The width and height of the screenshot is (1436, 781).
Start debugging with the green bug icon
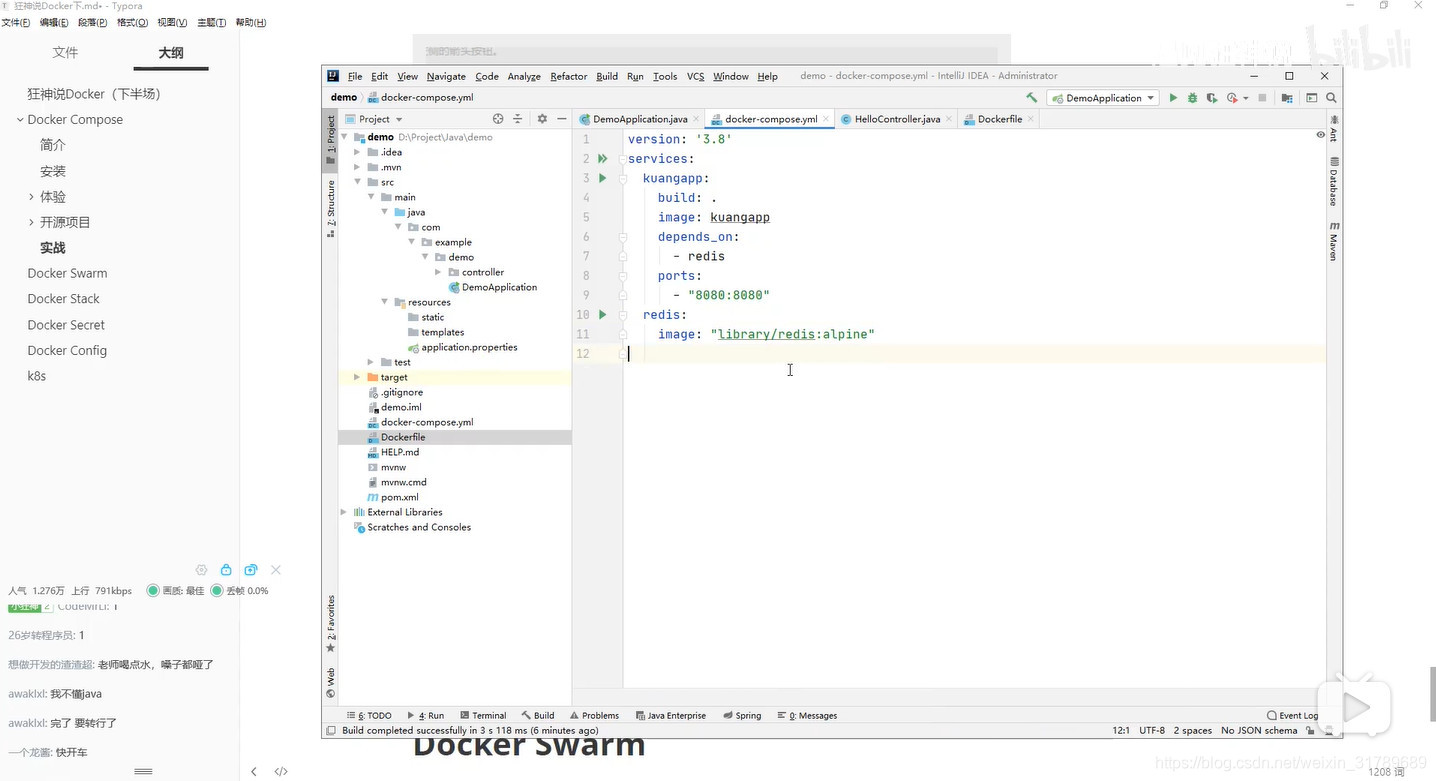(1192, 98)
